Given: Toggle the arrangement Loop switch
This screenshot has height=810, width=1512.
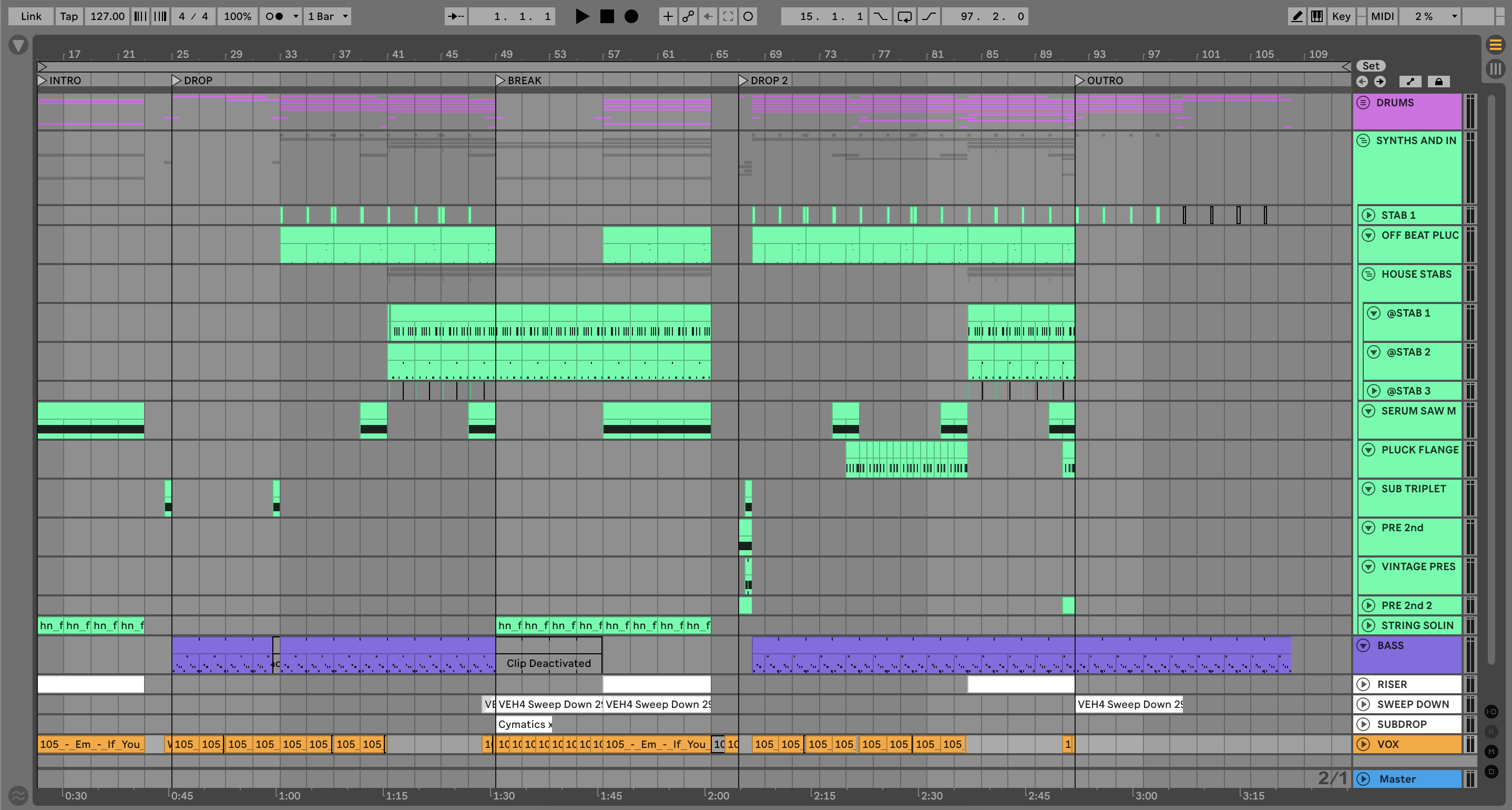Looking at the screenshot, I should pos(904,16).
